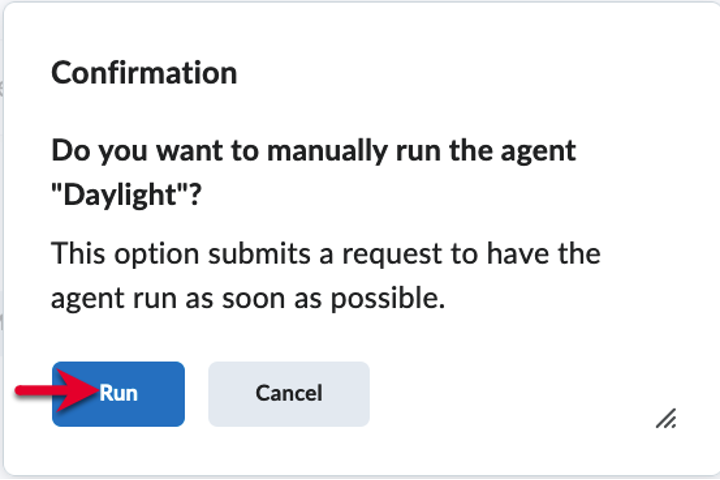Click the "Cancel" label on the grey button
Image resolution: width=720 pixels, height=480 pixels.
[288, 394]
